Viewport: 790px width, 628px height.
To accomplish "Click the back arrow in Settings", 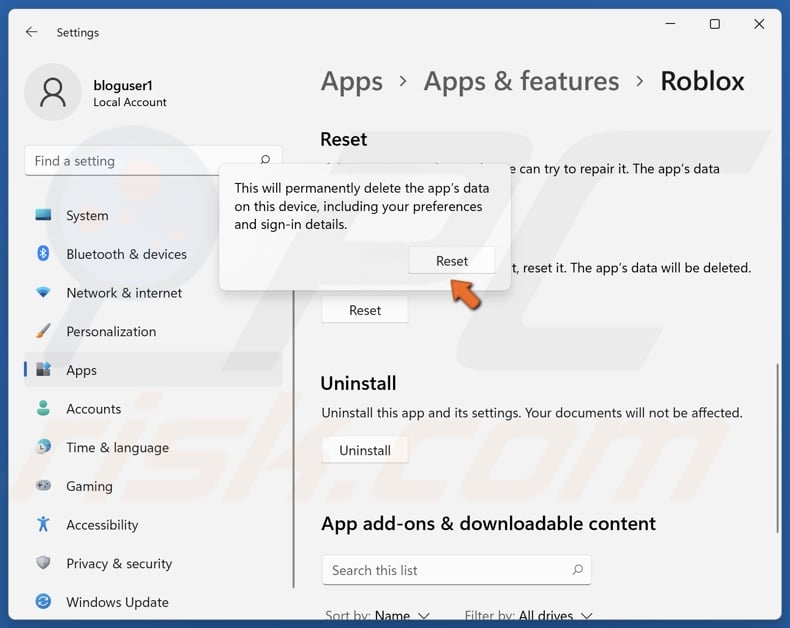I will (32, 32).
